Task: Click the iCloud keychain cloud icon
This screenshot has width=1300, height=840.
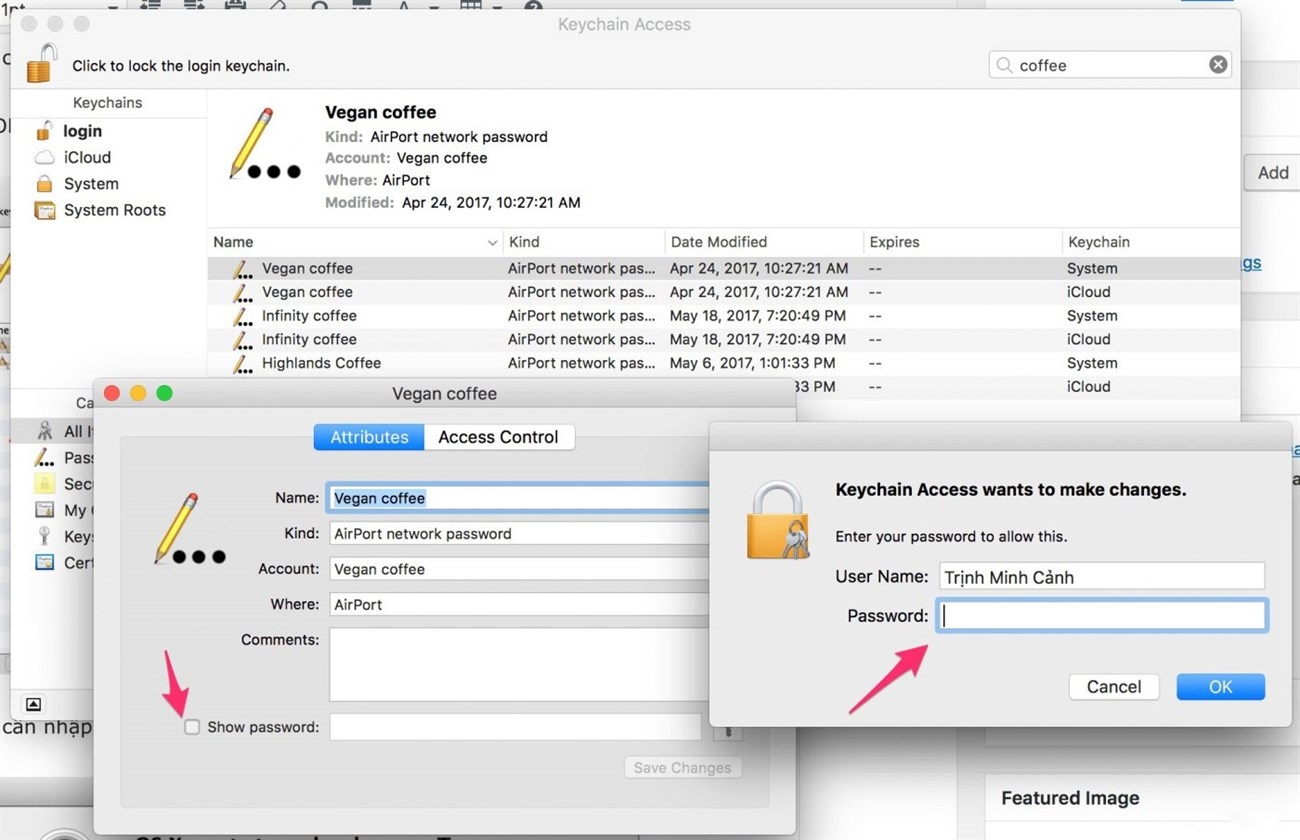Action: click(43, 157)
